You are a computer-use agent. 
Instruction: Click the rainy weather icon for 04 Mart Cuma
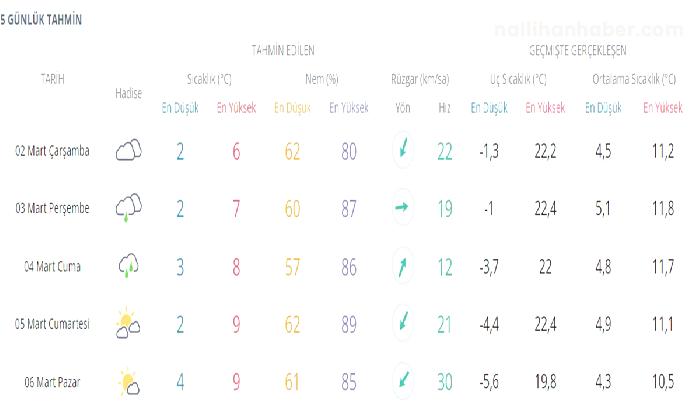(129, 265)
